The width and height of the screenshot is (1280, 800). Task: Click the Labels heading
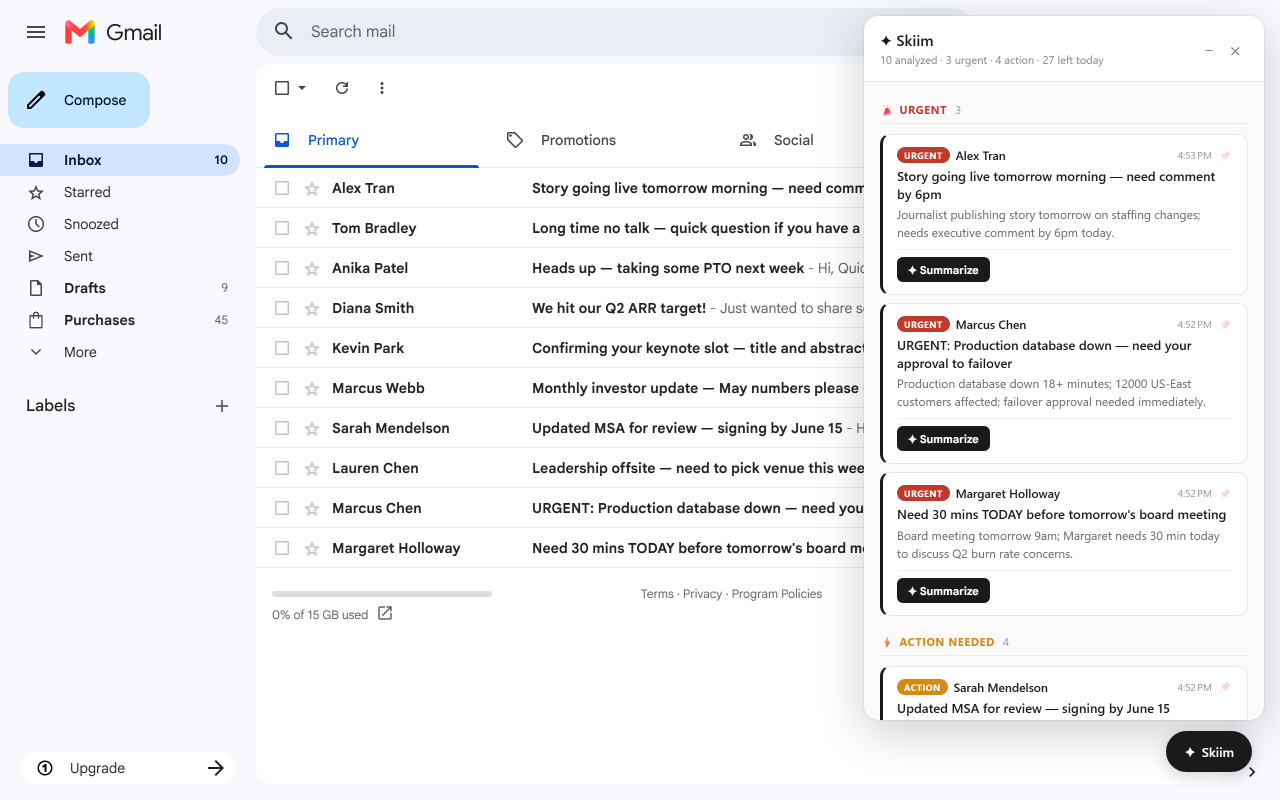[51, 406]
